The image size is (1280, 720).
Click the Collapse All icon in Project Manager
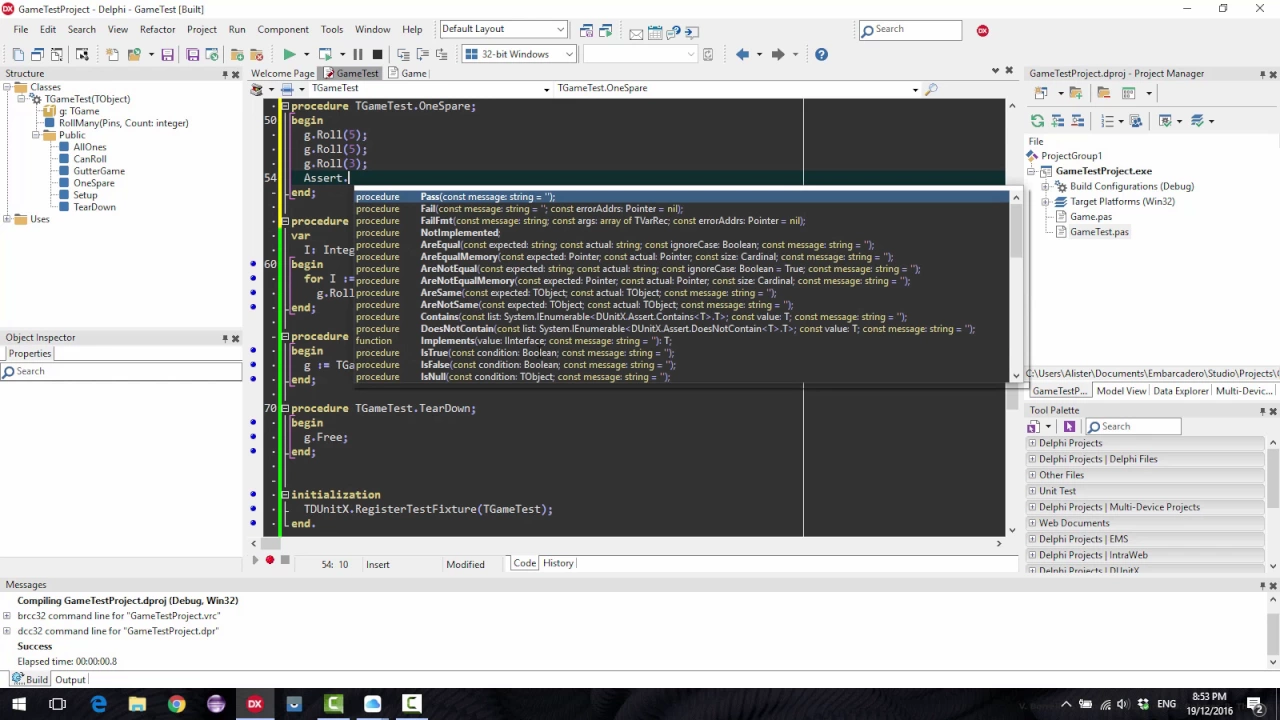point(1077,121)
